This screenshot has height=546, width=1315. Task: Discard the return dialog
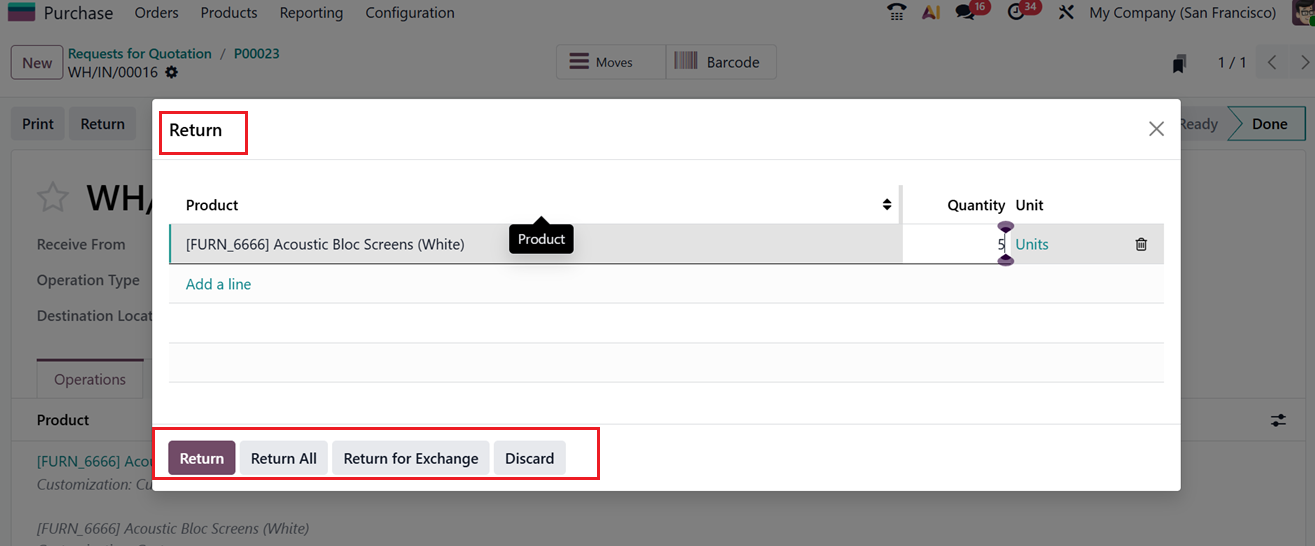[x=529, y=458]
